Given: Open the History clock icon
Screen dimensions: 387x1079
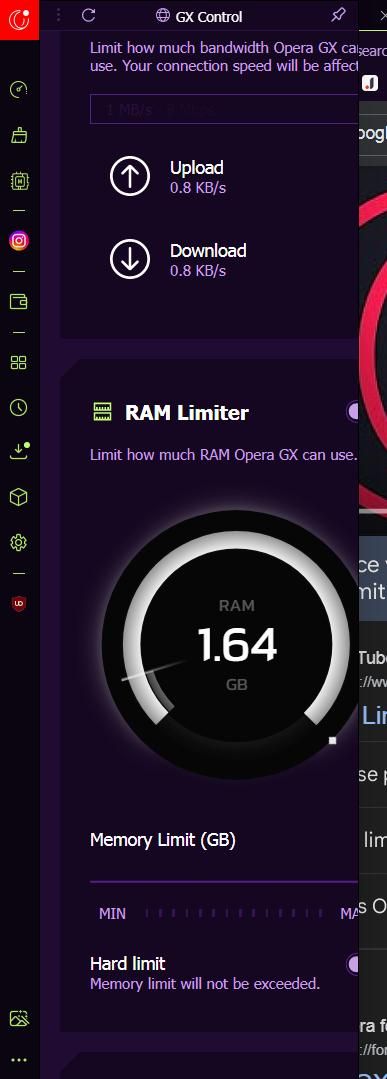Looking at the screenshot, I should [19, 407].
